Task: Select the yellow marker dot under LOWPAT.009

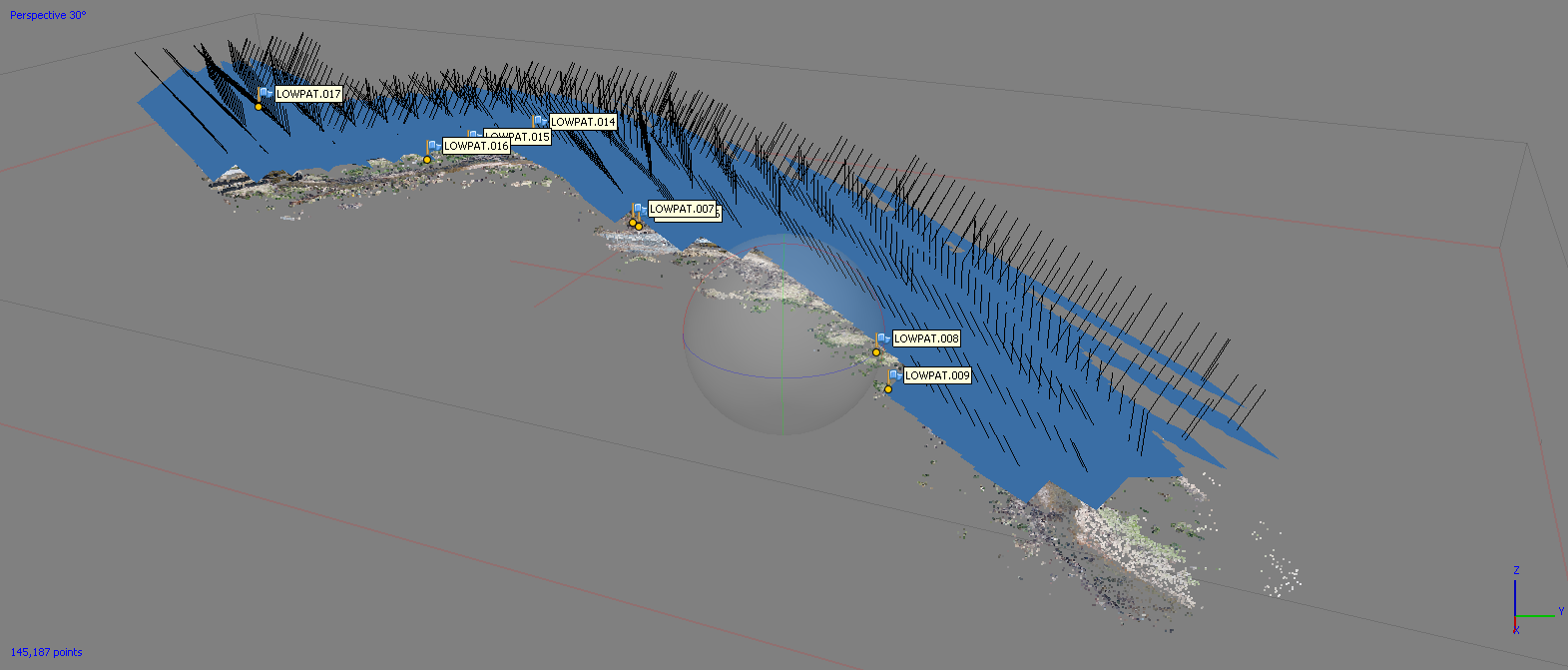Action: point(888,389)
